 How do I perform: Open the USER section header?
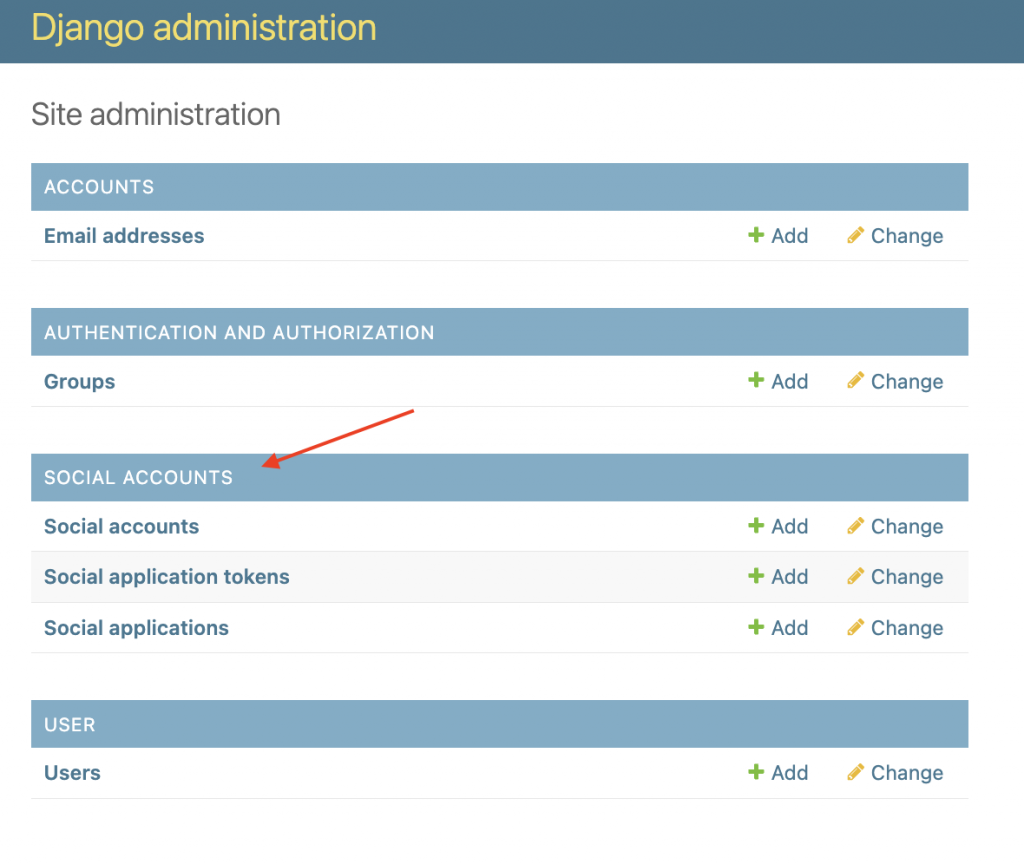[70, 724]
